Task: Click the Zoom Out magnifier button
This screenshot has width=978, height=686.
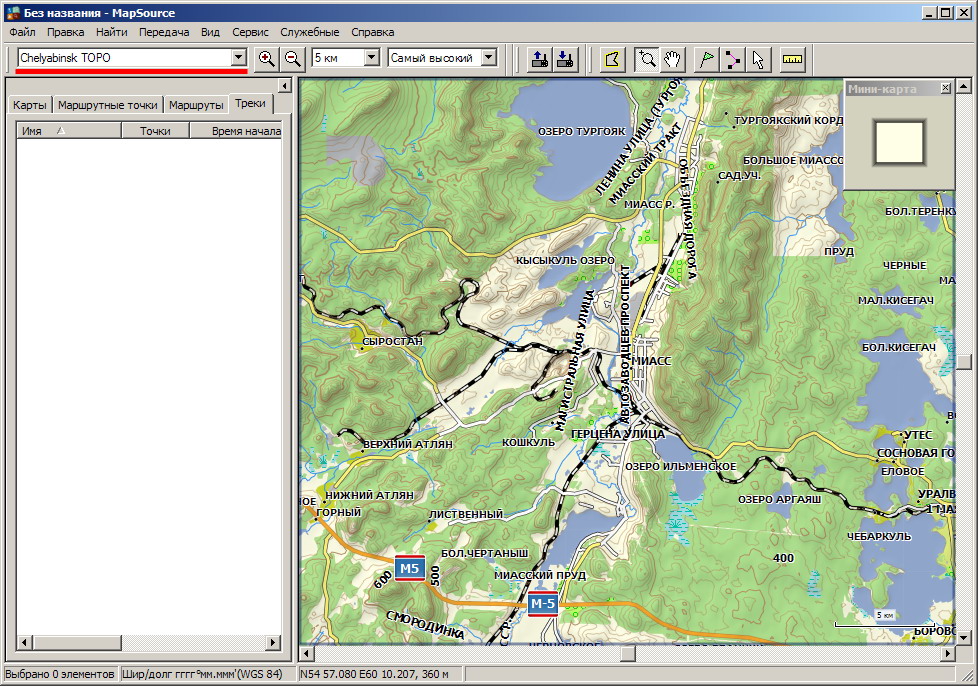Action: [x=292, y=59]
